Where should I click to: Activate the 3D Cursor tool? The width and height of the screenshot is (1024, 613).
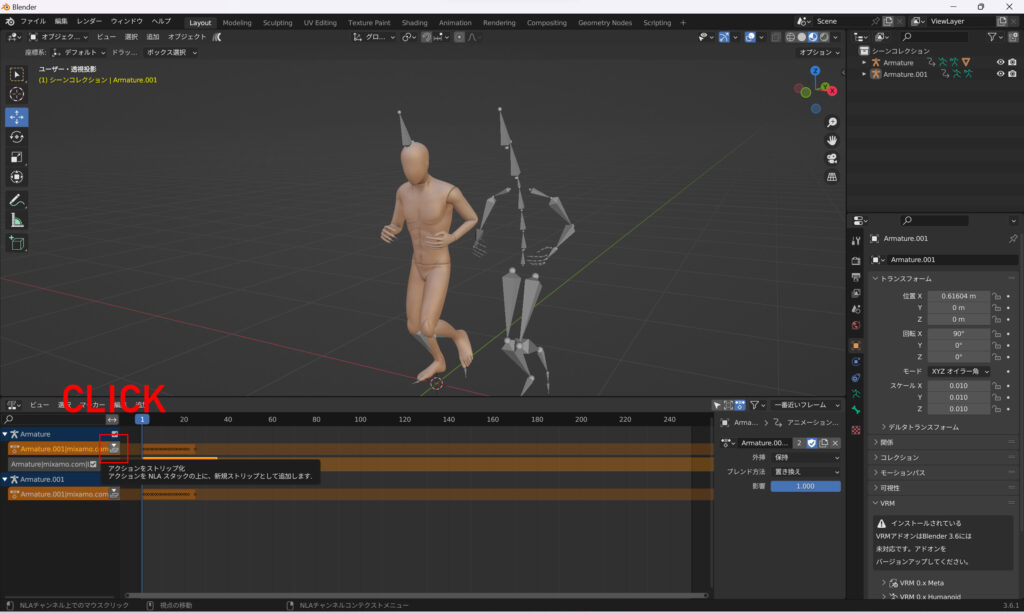(x=17, y=94)
